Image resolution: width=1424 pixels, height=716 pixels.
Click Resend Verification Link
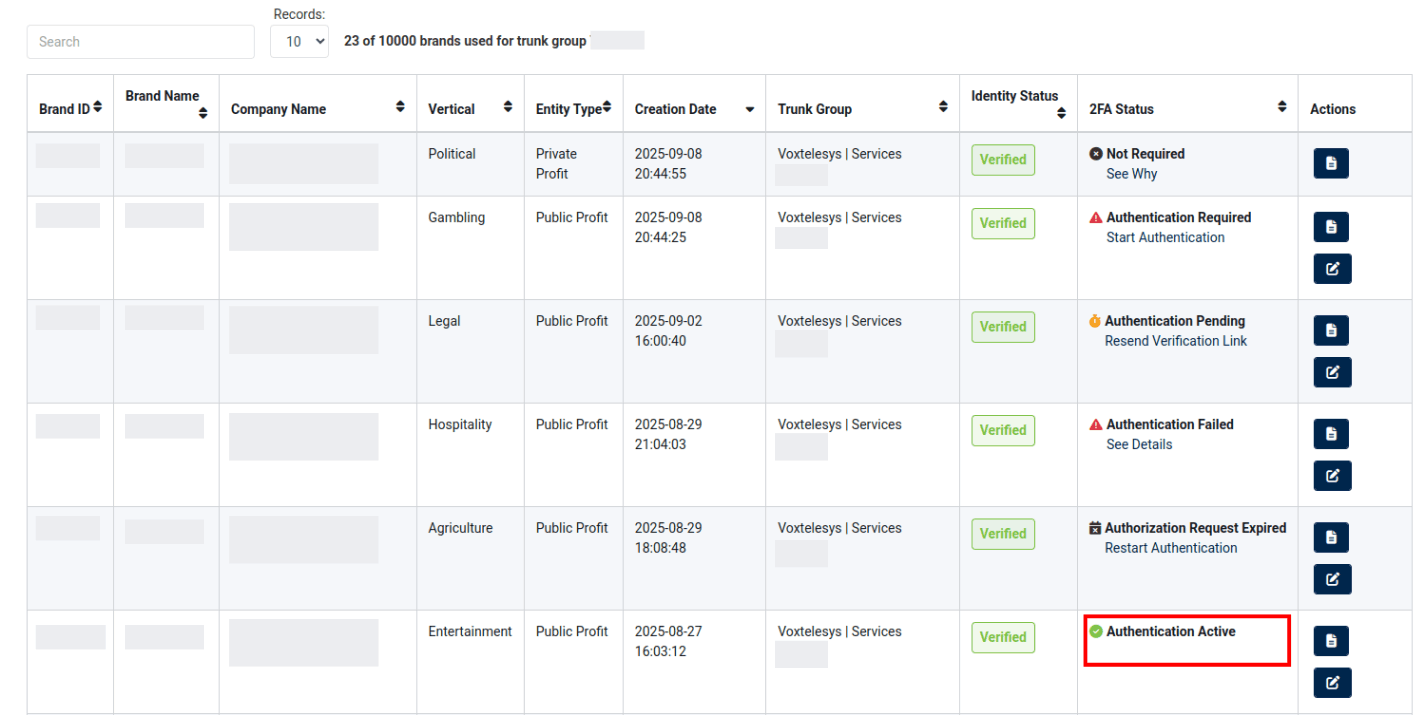1175,341
